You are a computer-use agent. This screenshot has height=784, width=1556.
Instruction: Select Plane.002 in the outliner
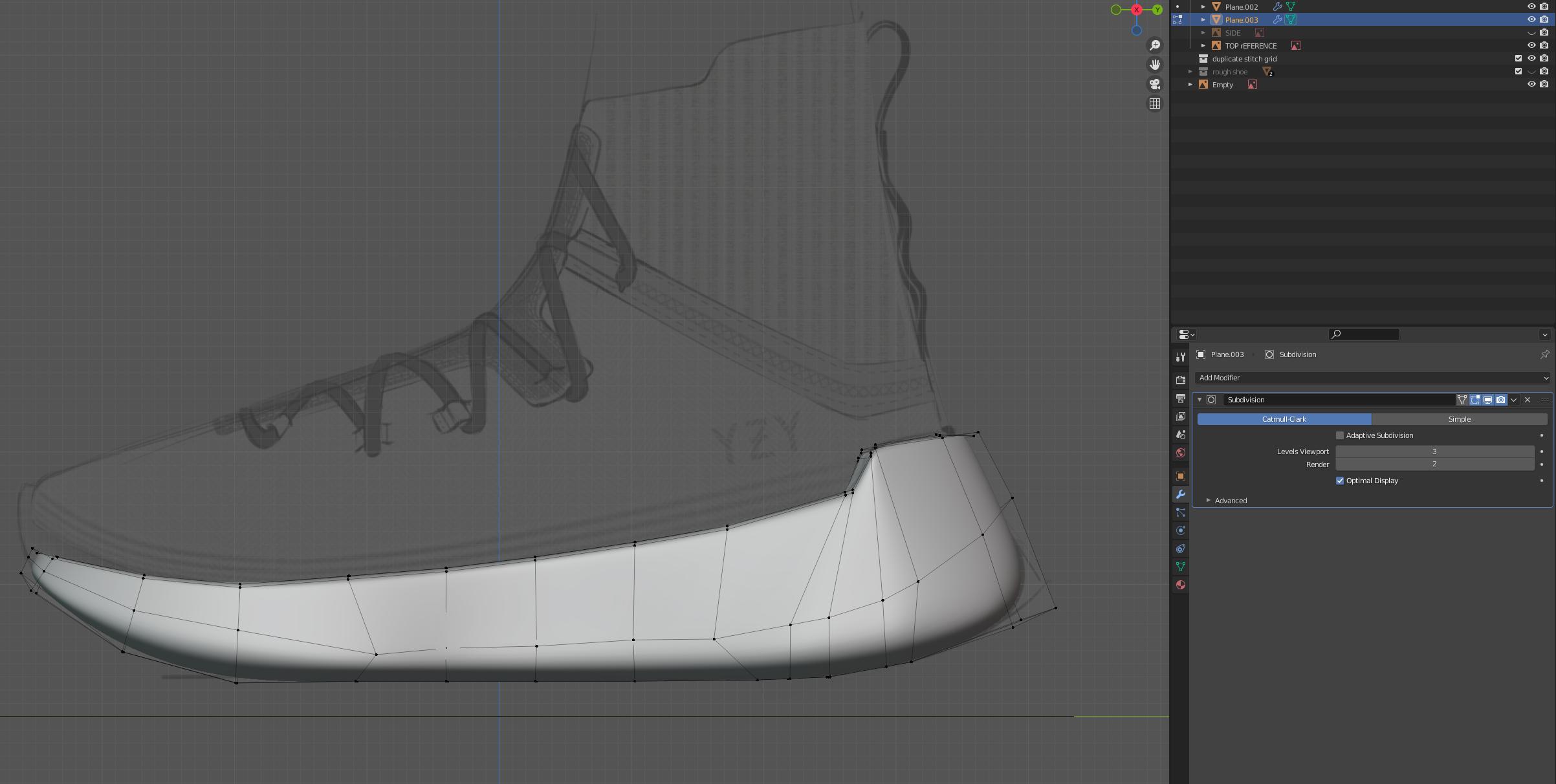tap(1241, 7)
